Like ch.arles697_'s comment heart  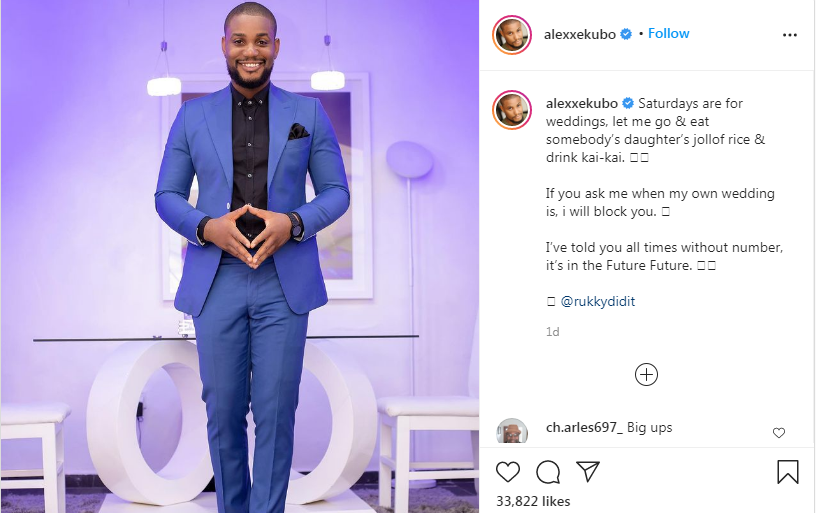[779, 432]
